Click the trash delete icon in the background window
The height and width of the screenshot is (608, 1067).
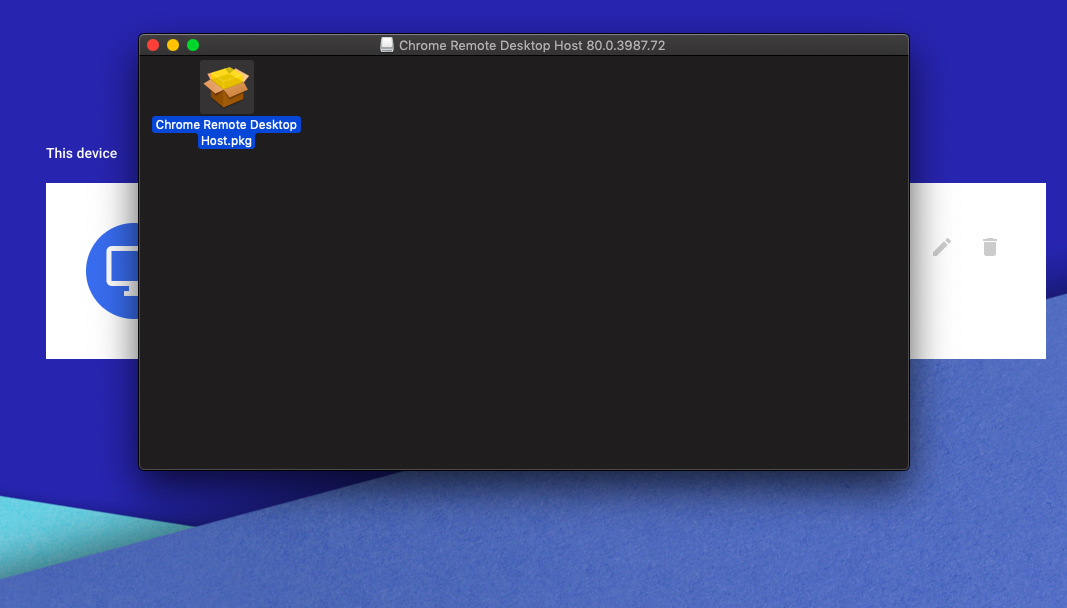click(990, 247)
